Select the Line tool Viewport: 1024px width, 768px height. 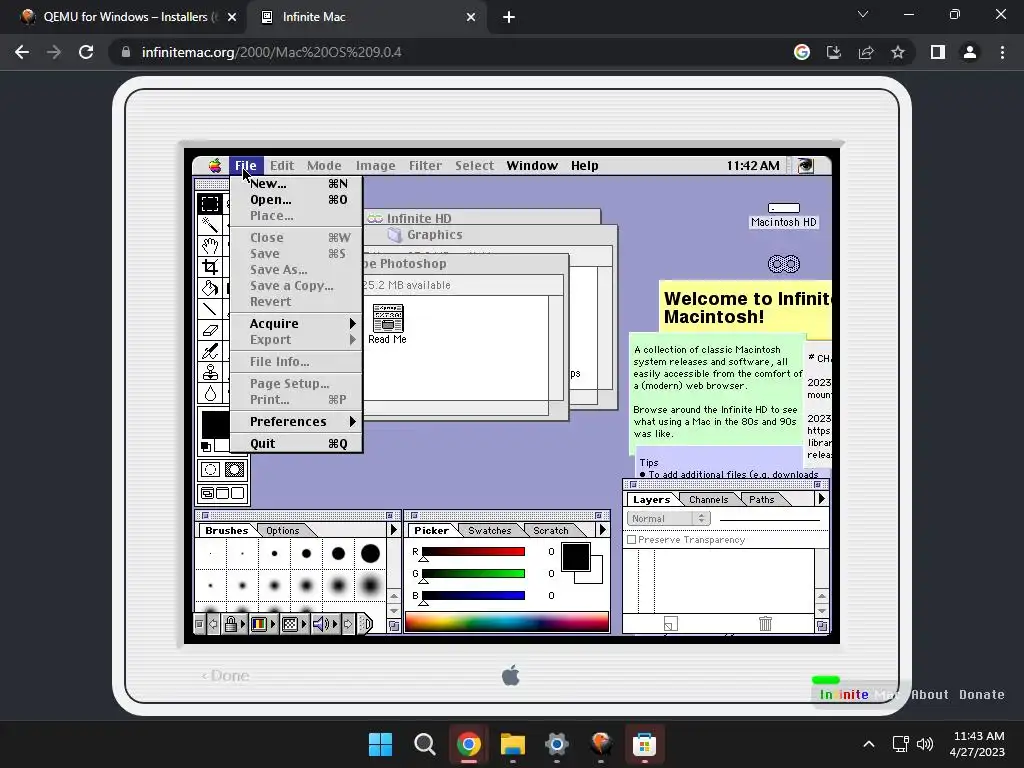coord(210,308)
